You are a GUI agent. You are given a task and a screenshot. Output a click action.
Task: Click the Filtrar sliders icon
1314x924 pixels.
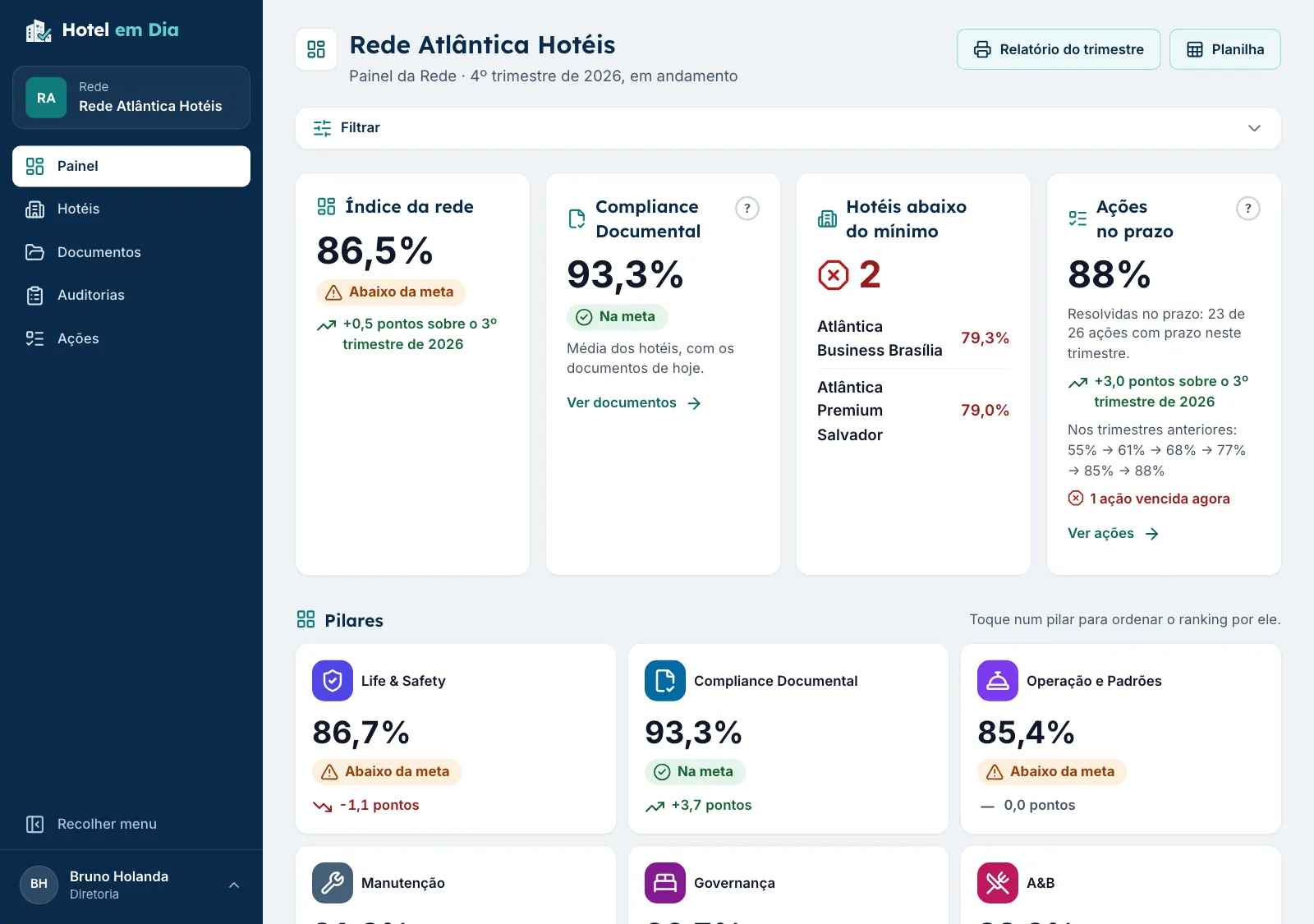pyautogui.click(x=322, y=128)
